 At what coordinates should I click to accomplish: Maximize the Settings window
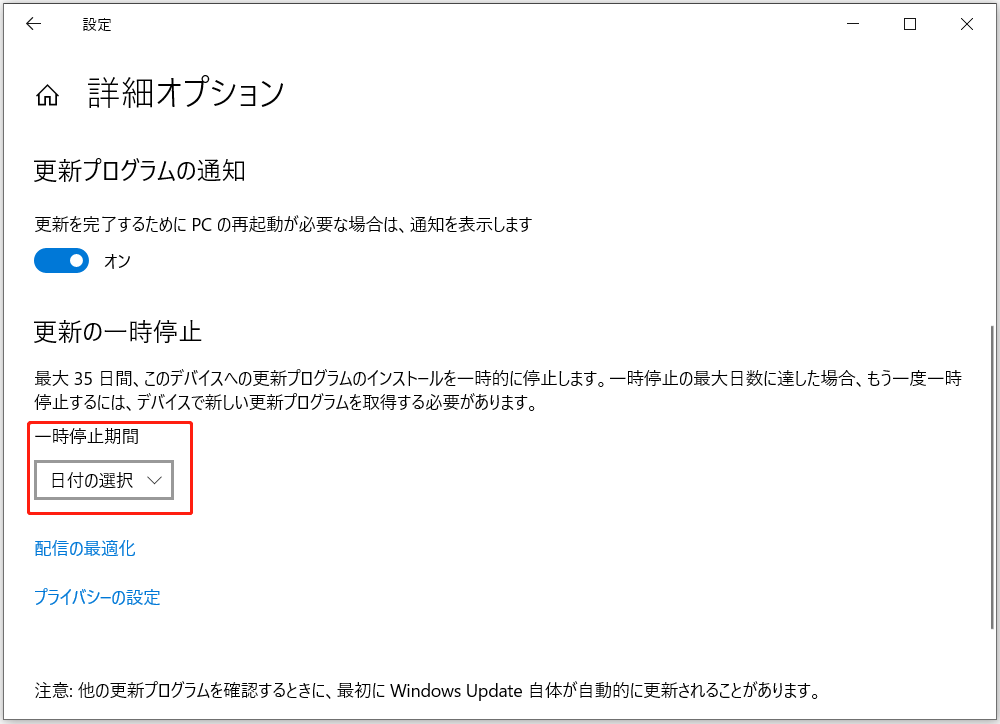(x=909, y=23)
